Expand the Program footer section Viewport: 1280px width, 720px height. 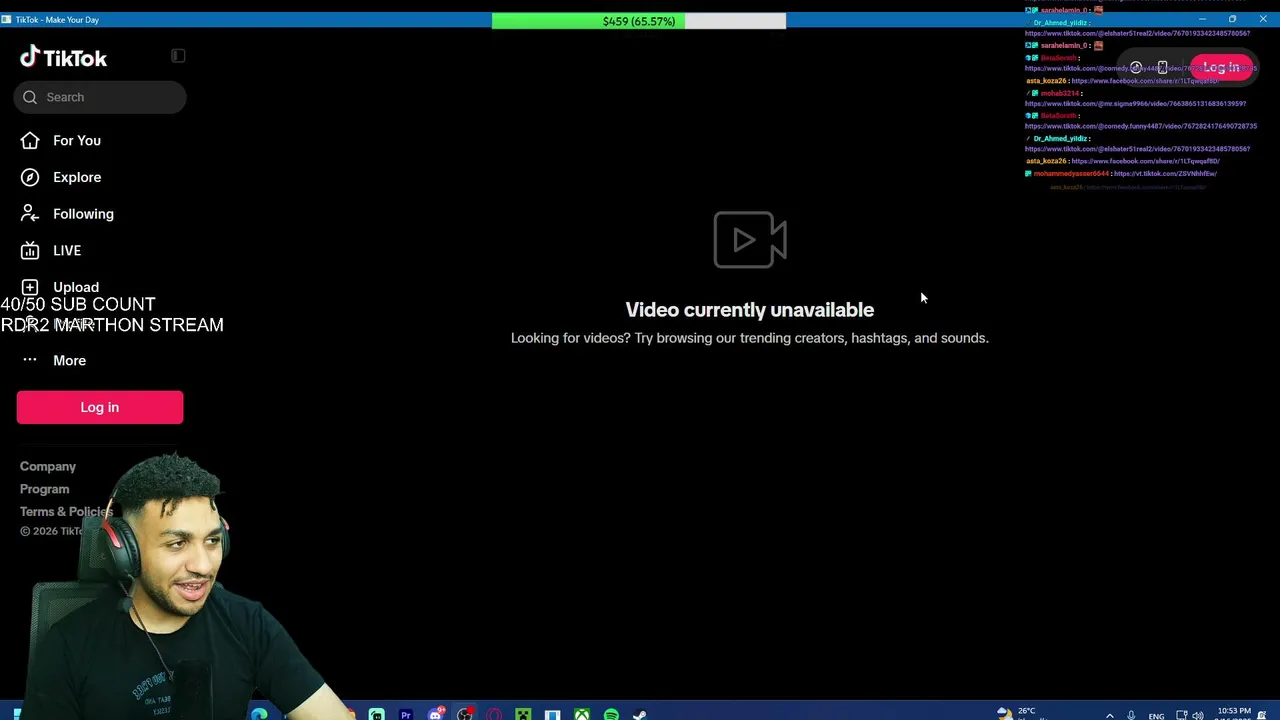coord(45,489)
